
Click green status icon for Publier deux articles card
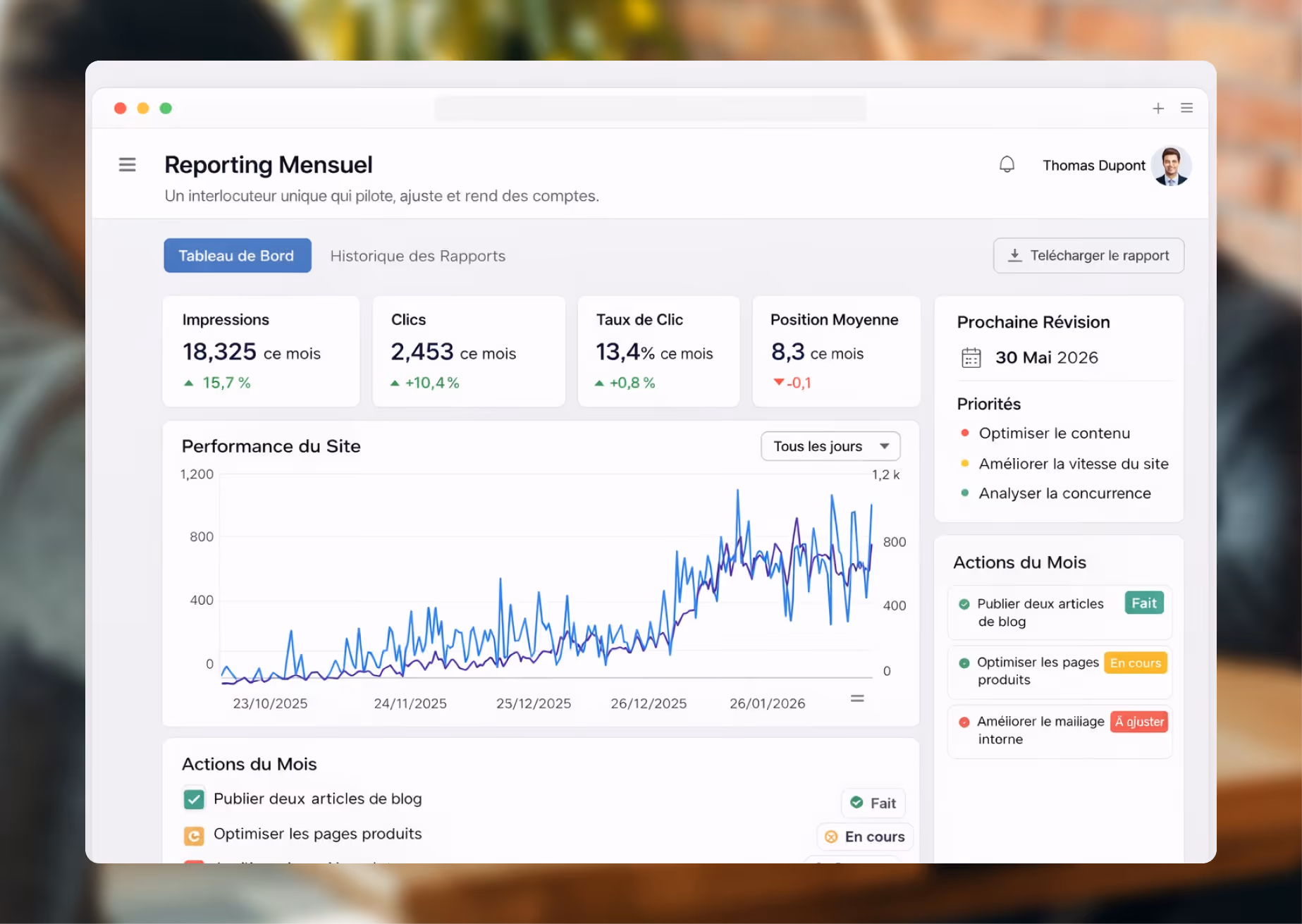coord(964,604)
